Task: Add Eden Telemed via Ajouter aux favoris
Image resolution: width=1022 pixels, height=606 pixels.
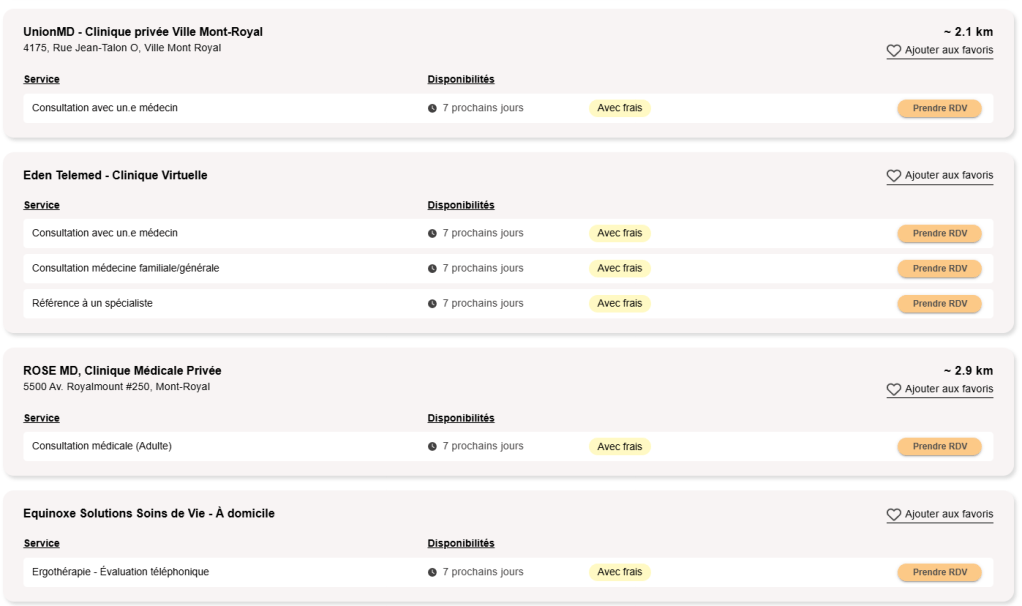Action: click(948, 176)
